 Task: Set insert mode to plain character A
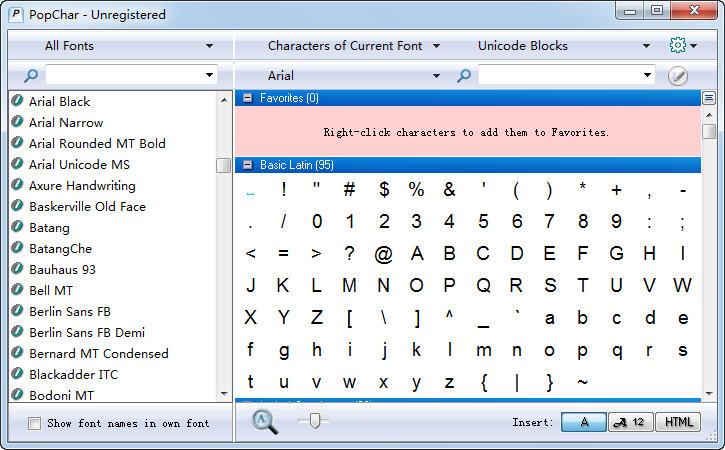(x=584, y=422)
